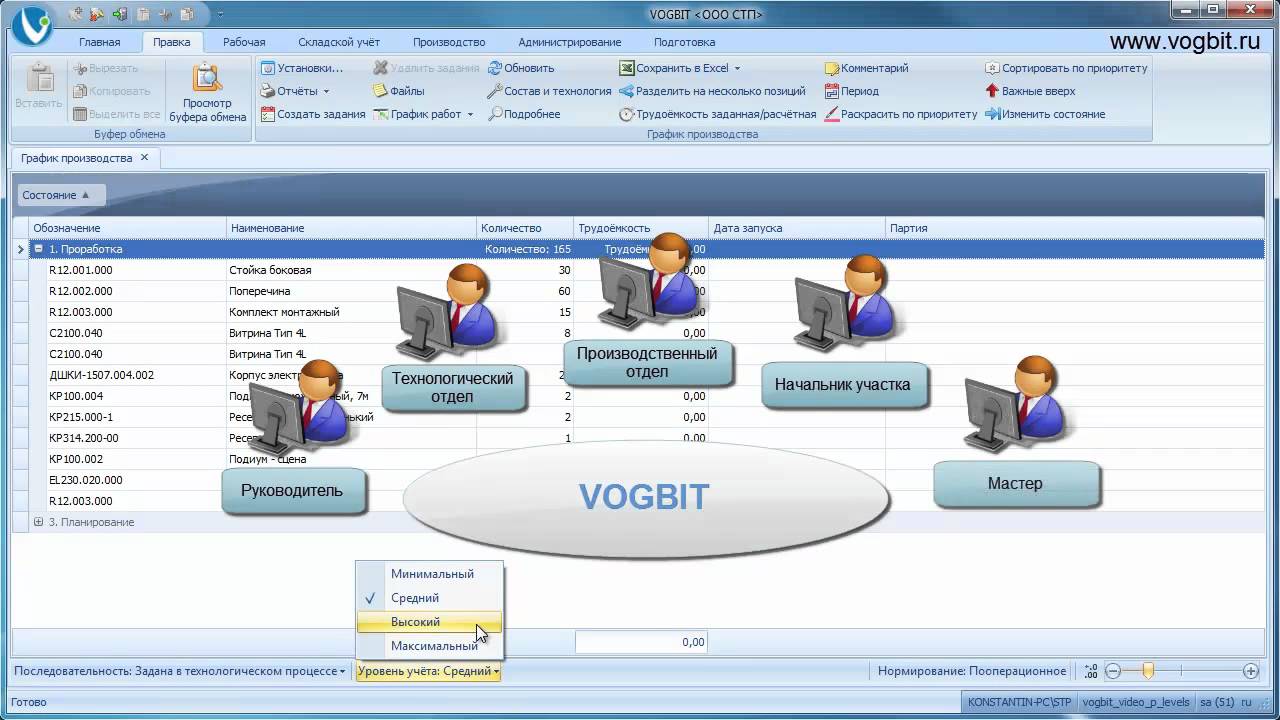Viewport: 1280px width, 720px height.
Task: Select checked Средний level option
Action: [x=430, y=598]
